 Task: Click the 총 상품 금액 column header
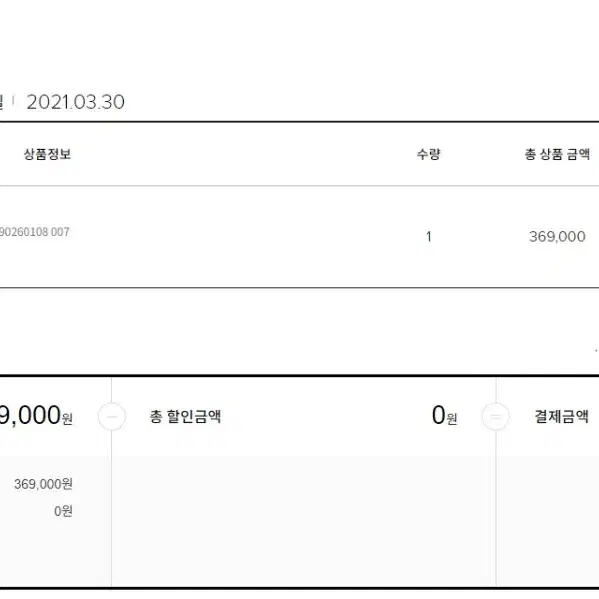click(557, 154)
